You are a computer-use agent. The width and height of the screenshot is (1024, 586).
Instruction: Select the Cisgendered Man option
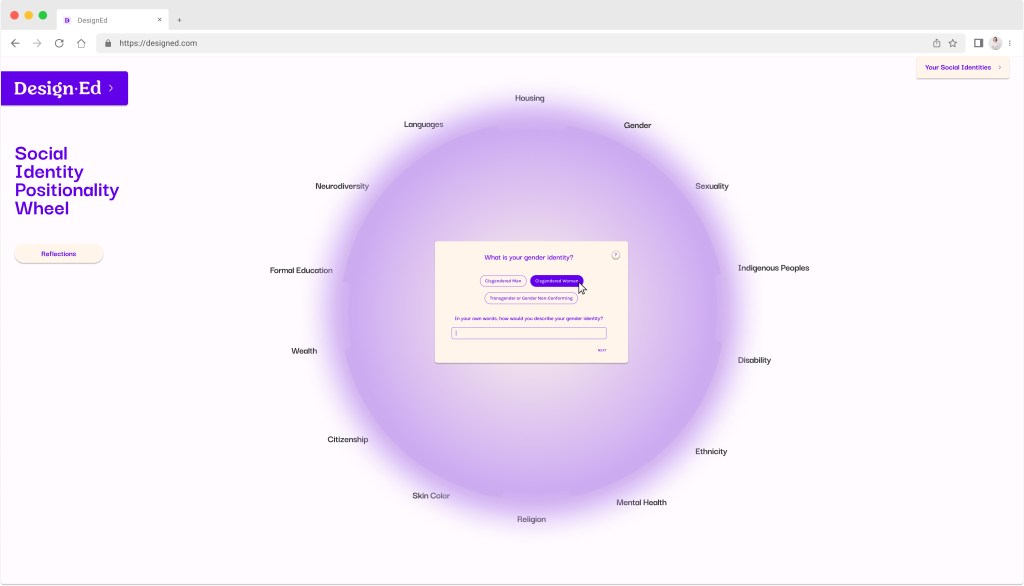(503, 281)
